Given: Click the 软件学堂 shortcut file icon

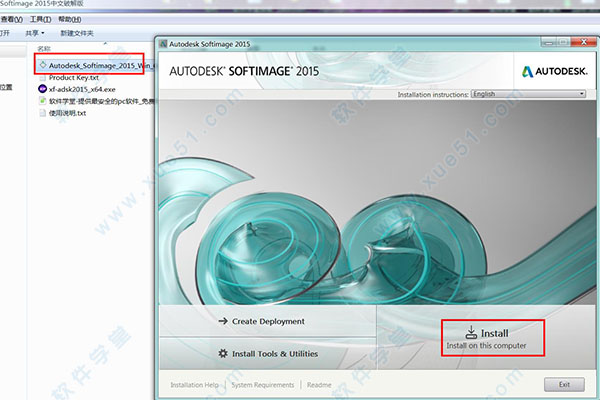Looking at the screenshot, I should tap(42, 101).
